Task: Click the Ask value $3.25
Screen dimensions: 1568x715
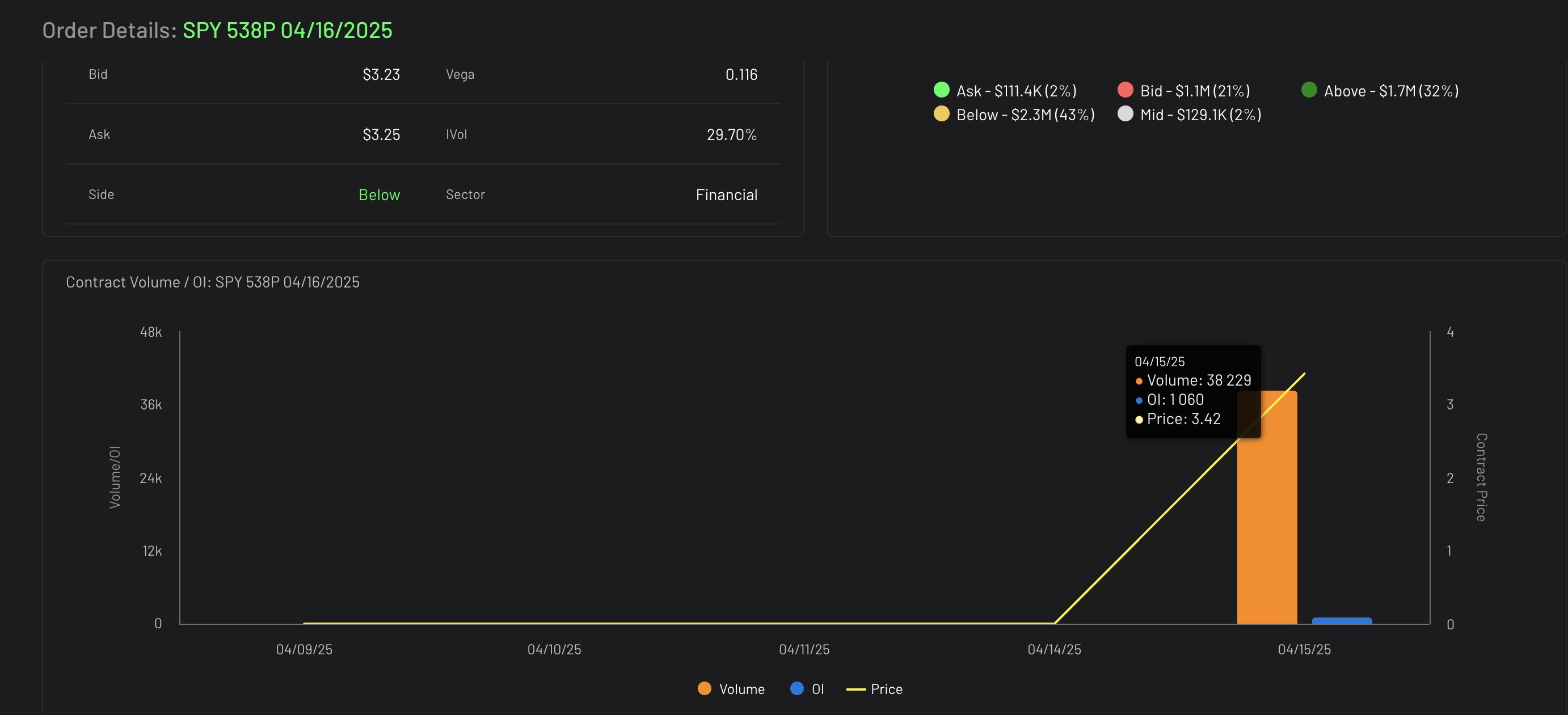Action: [381, 134]
